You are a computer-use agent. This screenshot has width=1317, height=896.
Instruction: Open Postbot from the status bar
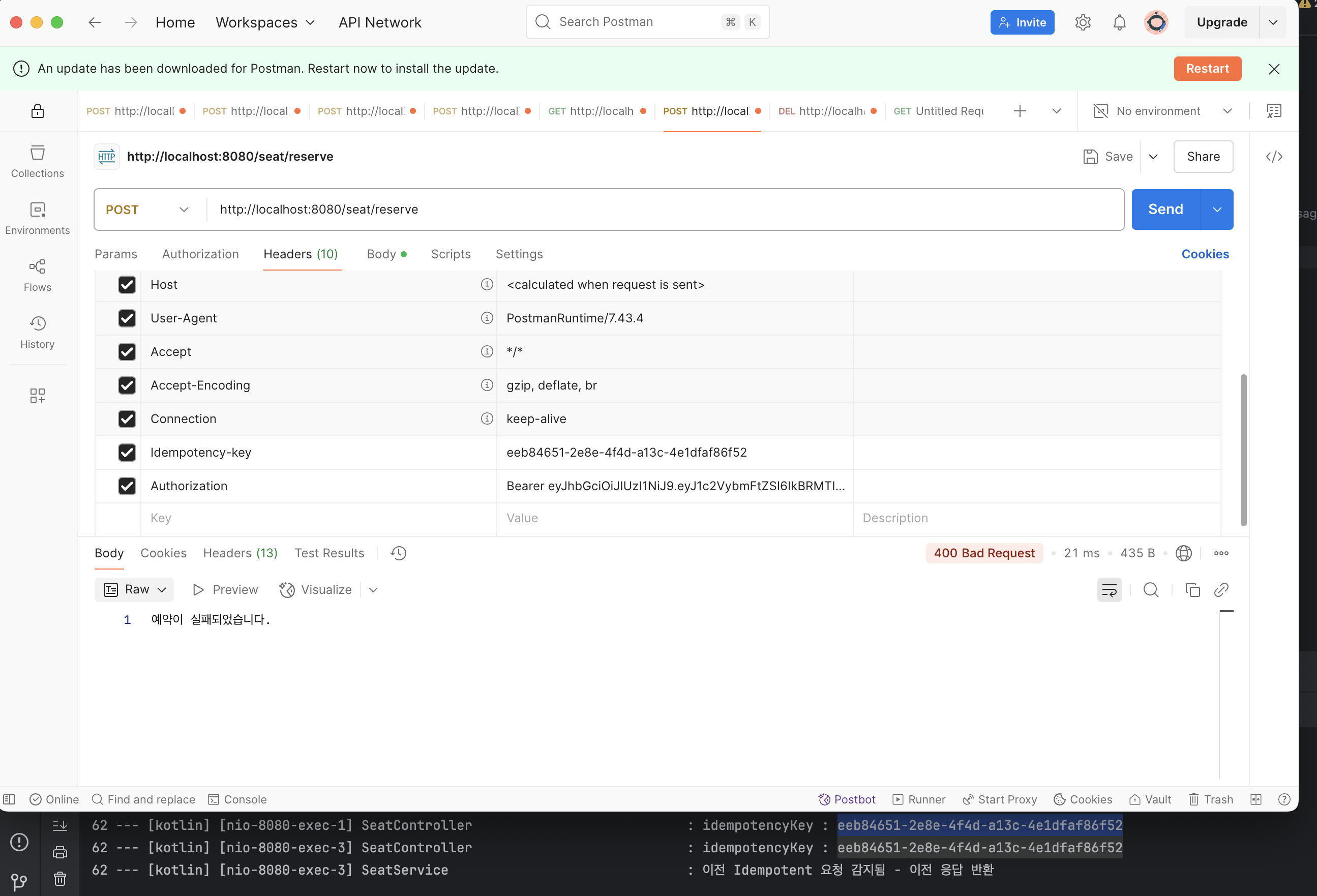(x=847, y=799)
